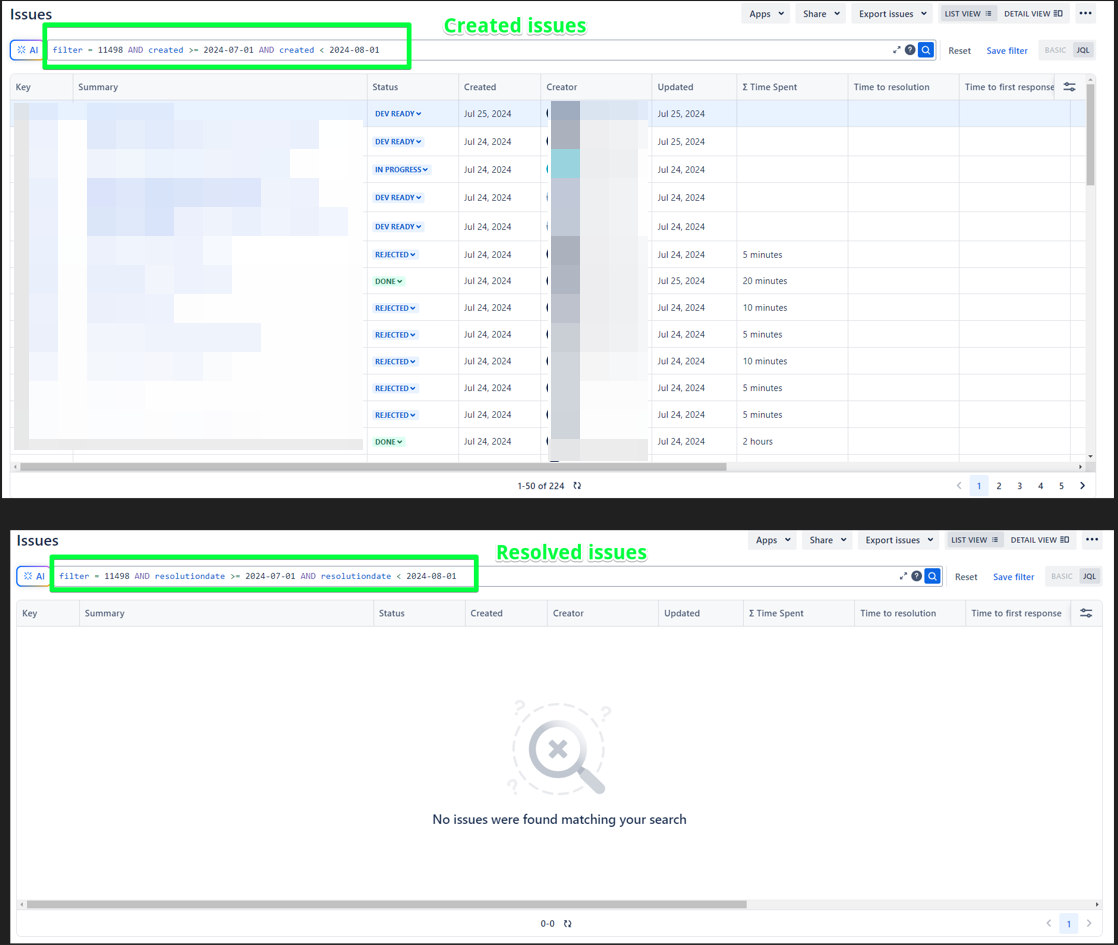Open the Share menu
The height and width of the screenshot is (945, 1118).
821,13
